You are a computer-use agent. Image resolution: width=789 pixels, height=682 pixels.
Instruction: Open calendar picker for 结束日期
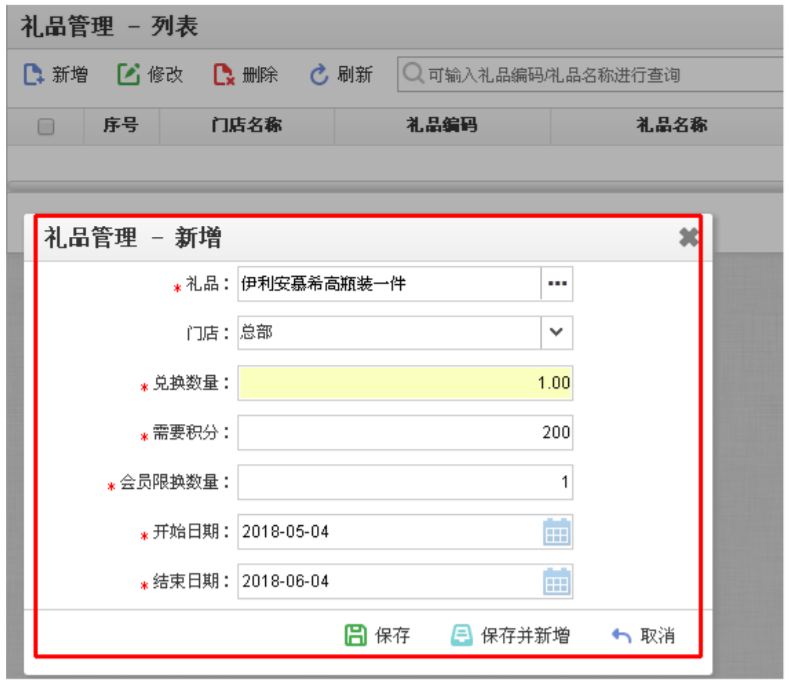point(556,581)
